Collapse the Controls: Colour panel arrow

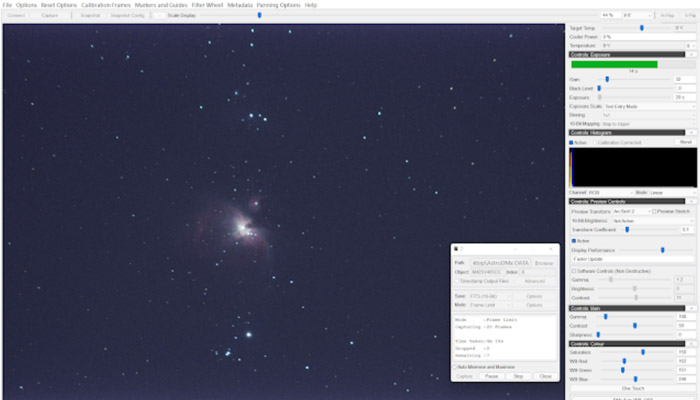[691, 344]
